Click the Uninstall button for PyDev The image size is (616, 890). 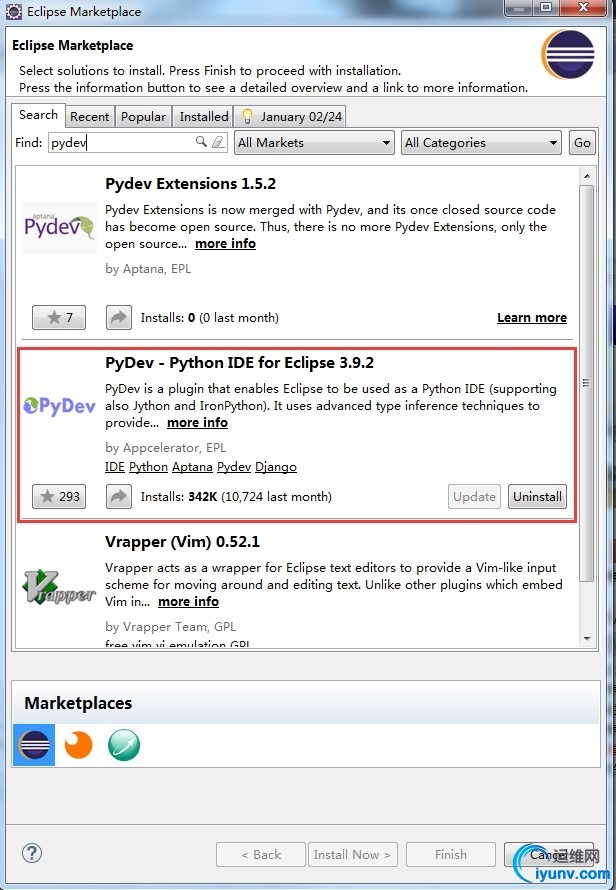click(x=537, y=497)
